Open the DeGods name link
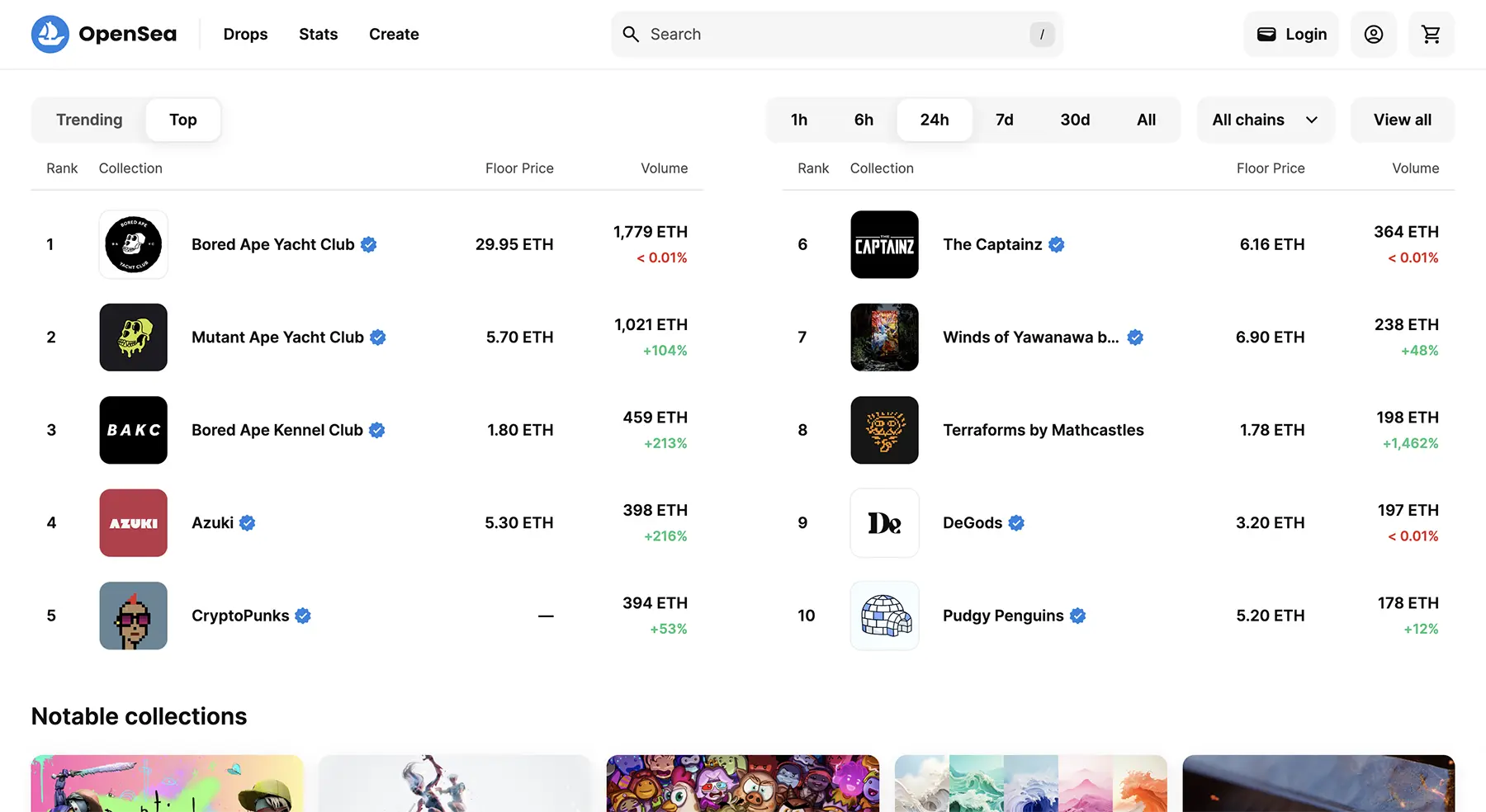 [973, 523]
